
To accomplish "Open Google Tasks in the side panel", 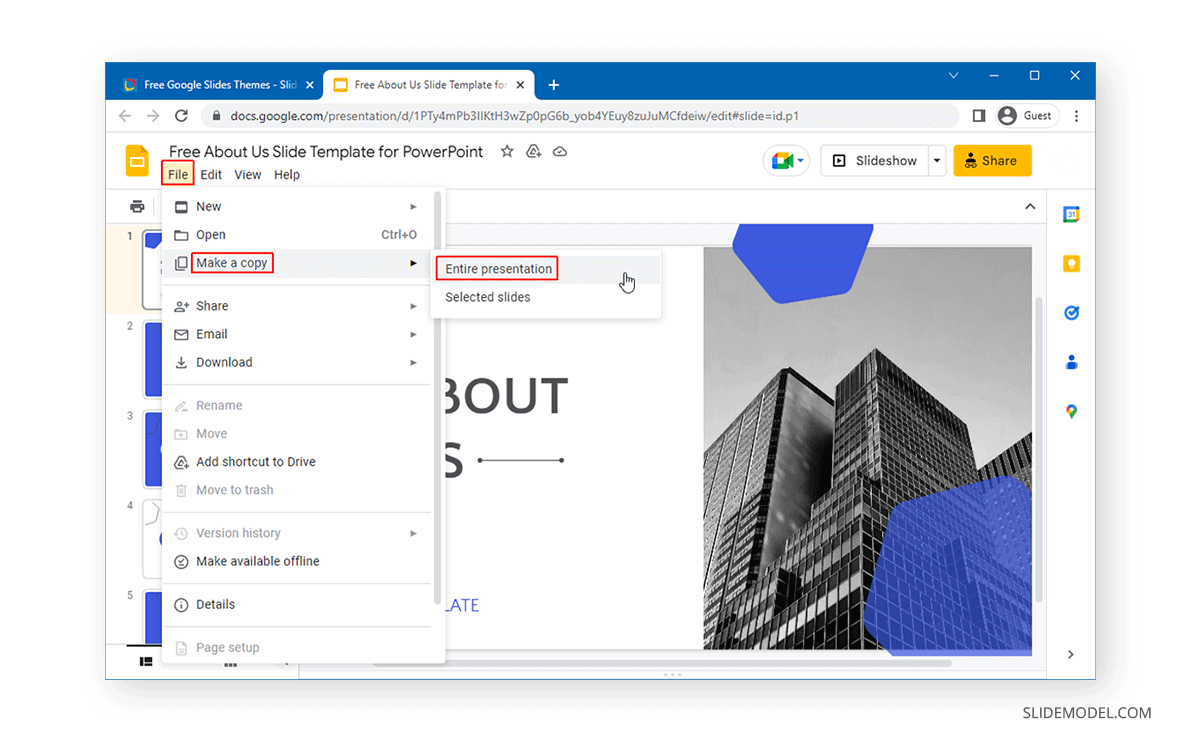I will tap(1071, 313).
